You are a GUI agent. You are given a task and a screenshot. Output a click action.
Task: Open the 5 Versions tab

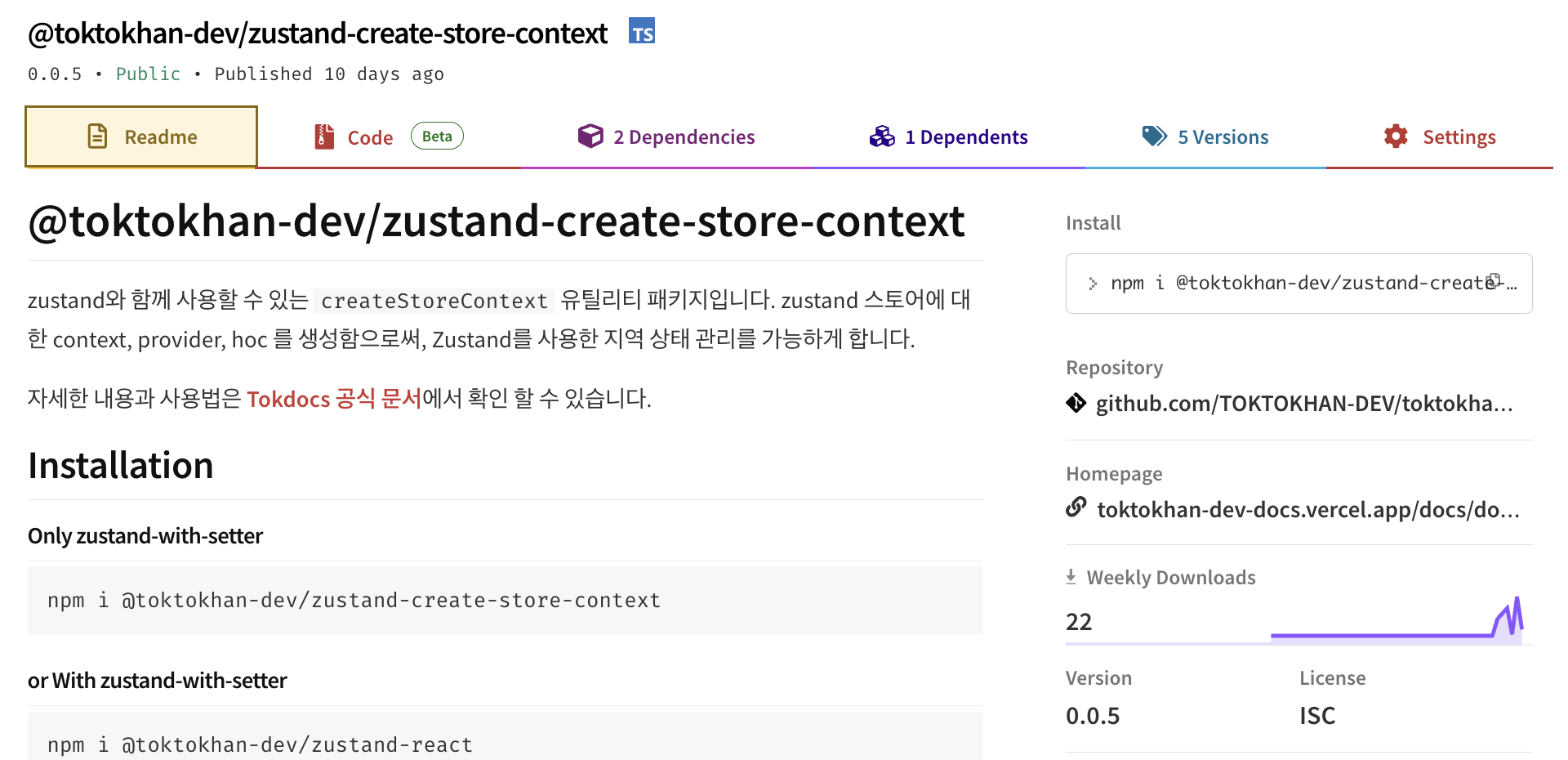1205,136
